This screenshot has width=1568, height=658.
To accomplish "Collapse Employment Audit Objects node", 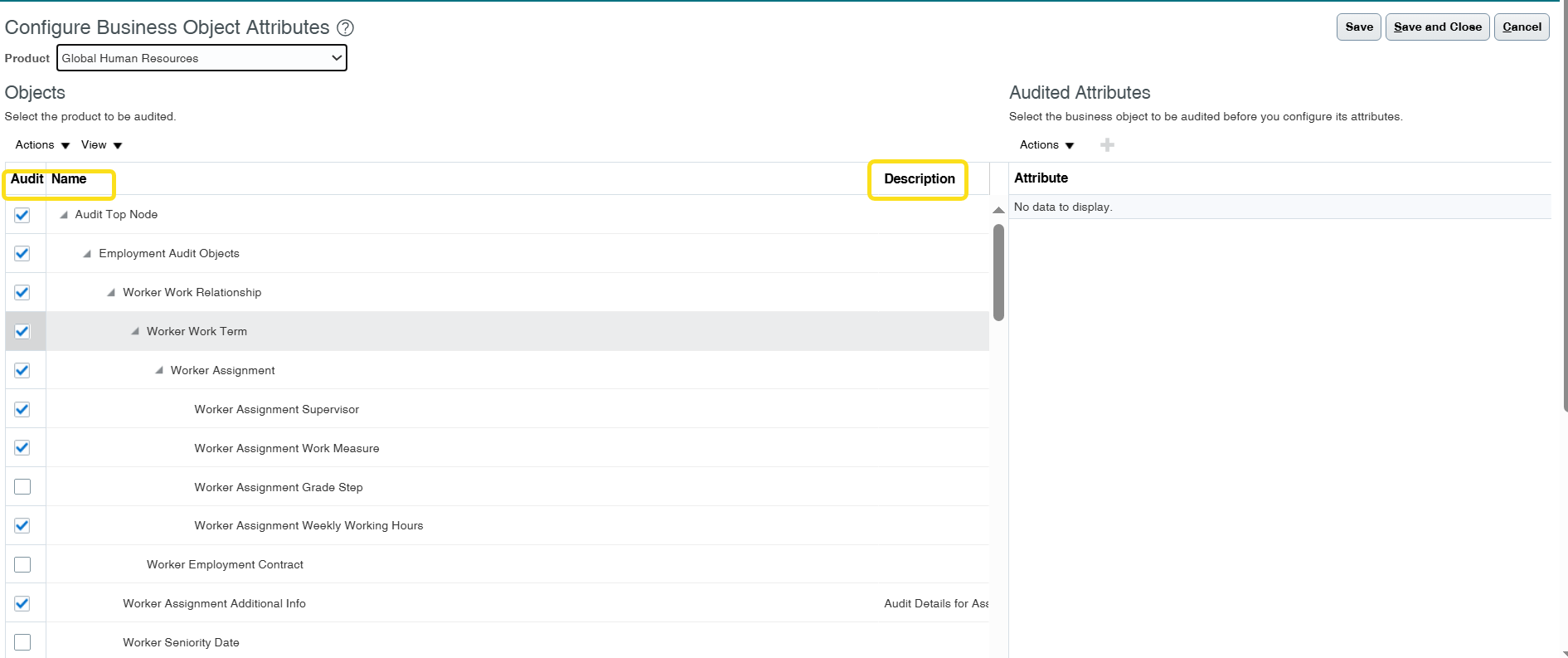I will (x=87, y=254).
